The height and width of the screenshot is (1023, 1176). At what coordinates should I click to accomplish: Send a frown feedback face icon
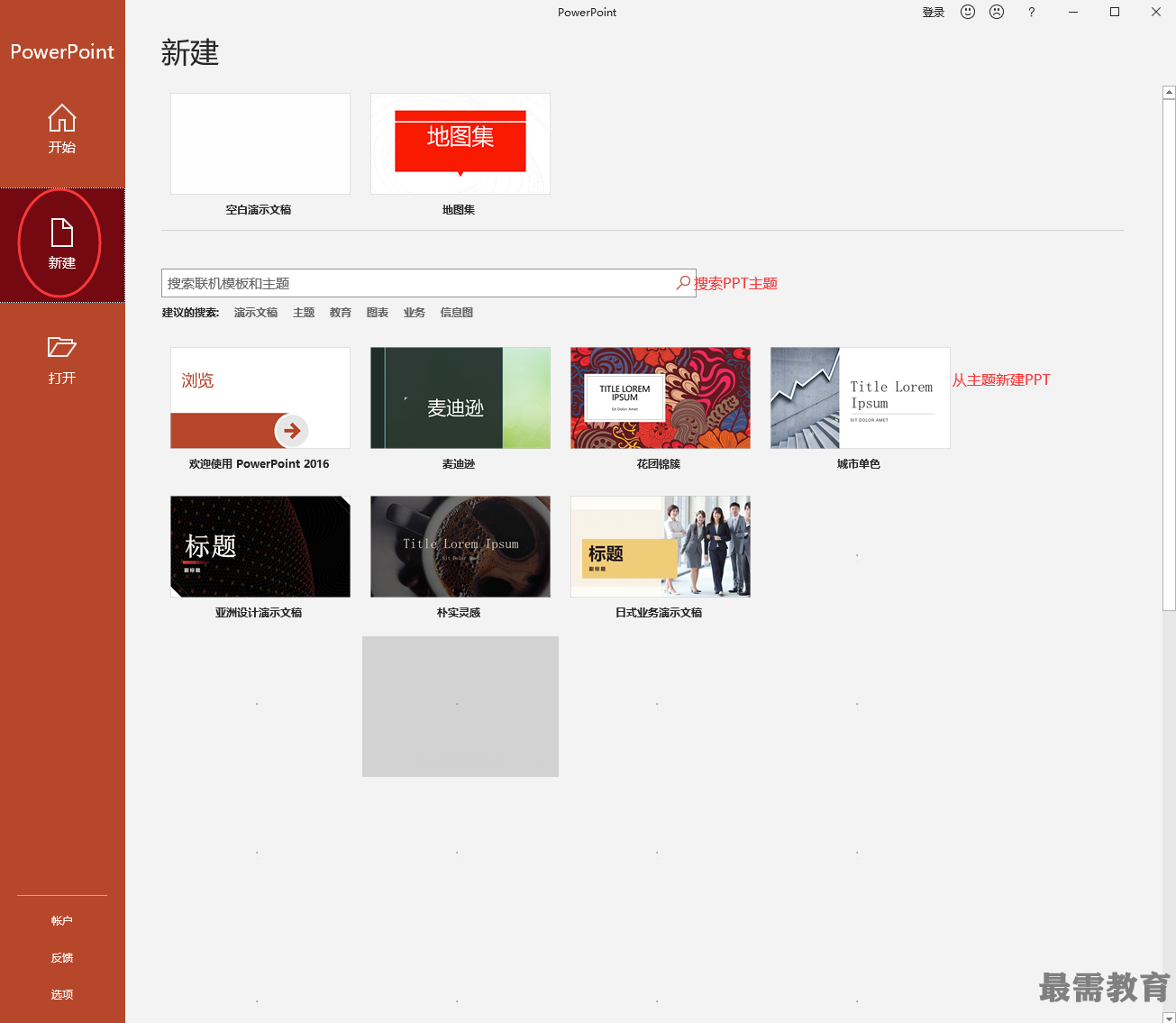pyautogui.click(x=997, y=12)
